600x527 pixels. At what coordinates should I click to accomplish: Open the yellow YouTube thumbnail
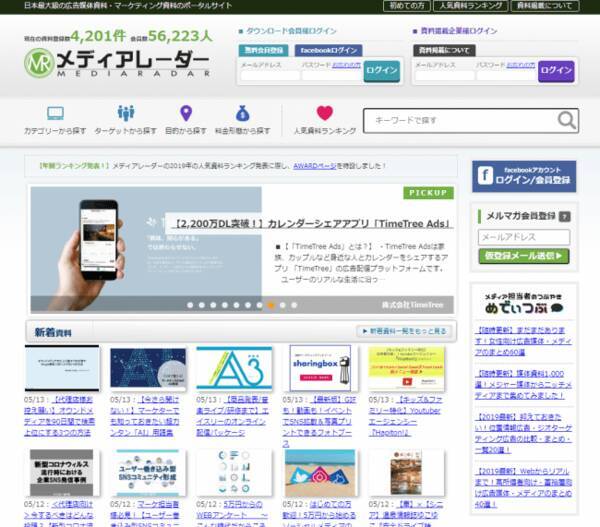tap(407, 368)
